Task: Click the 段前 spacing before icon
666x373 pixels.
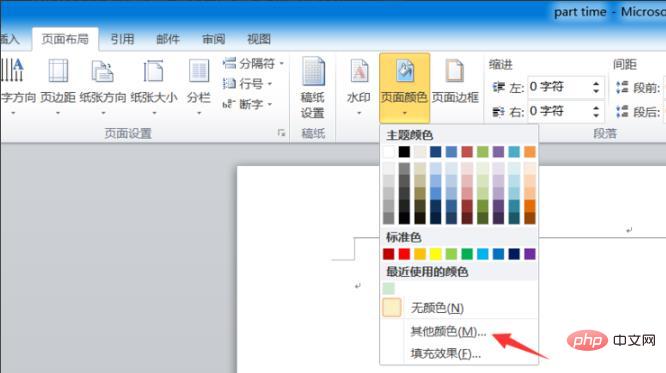Action: pos(622,88)
